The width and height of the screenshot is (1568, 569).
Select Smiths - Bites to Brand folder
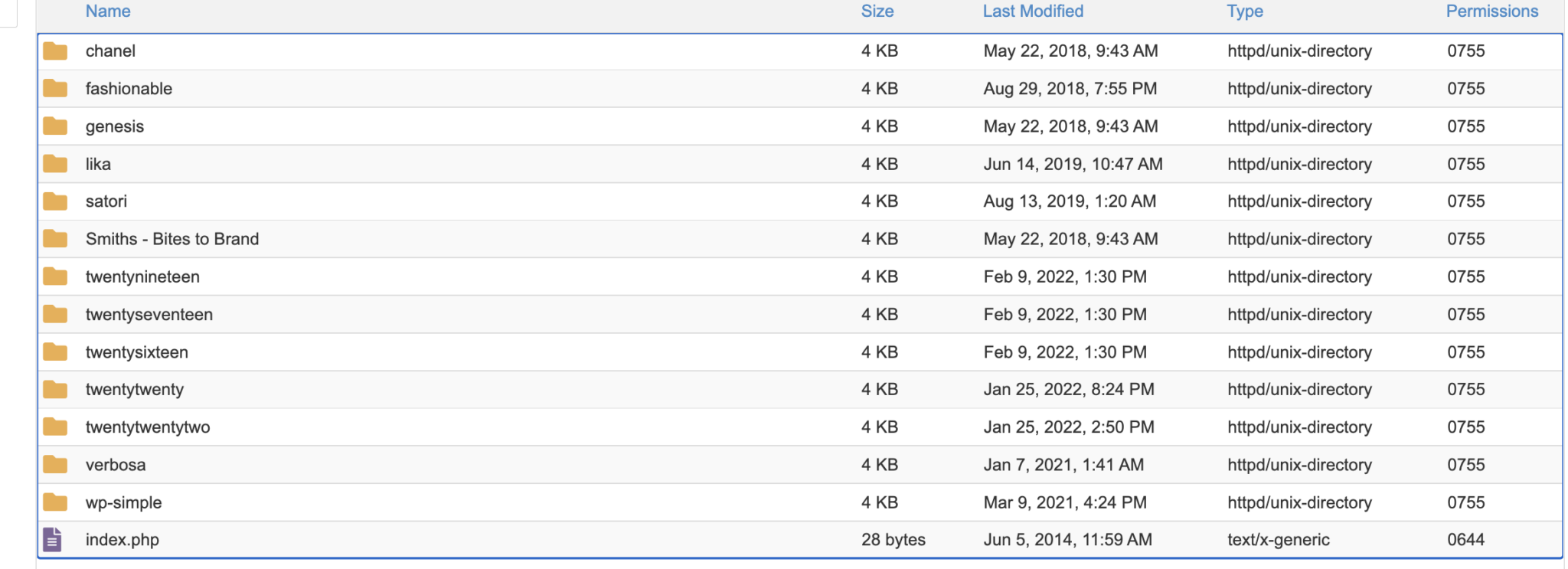(x=172, y=239)
